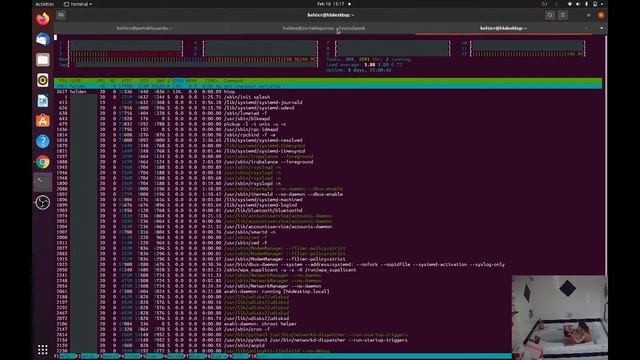640x360 pixels.
Task: Click the terminal new tab button
Action: [x=61, y=15]
